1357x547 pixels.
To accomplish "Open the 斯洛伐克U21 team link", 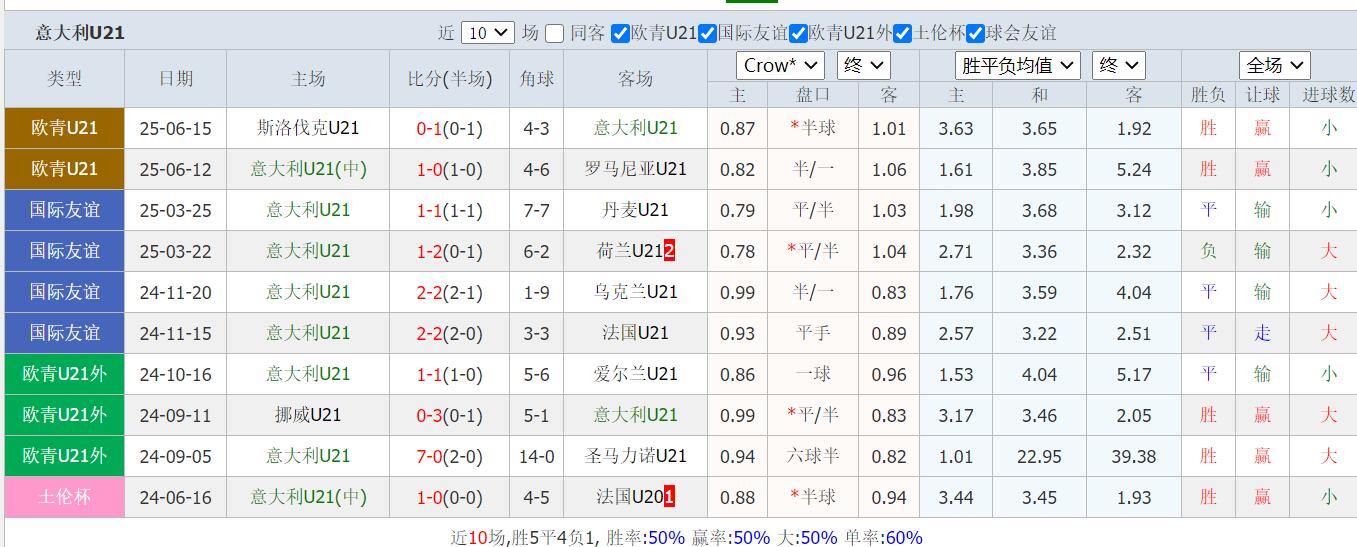I will coord(307,128).
